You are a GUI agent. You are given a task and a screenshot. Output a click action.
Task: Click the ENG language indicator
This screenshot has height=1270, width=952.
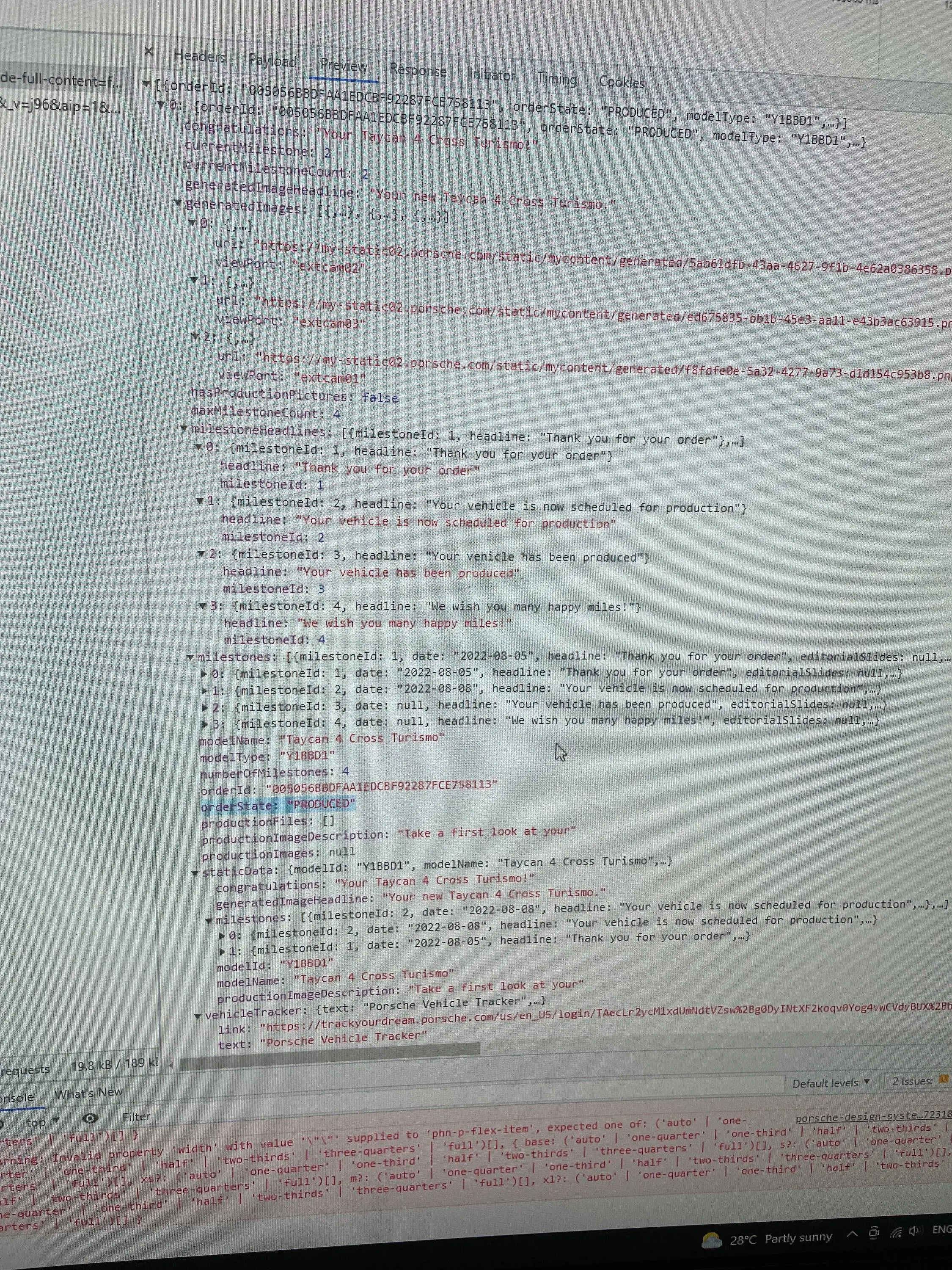(x=942, y=1229)
